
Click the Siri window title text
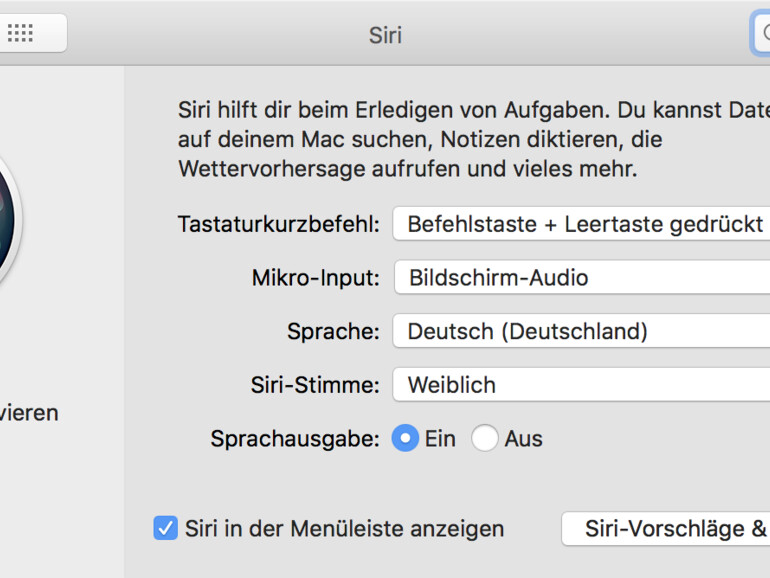tap(385, 35)
